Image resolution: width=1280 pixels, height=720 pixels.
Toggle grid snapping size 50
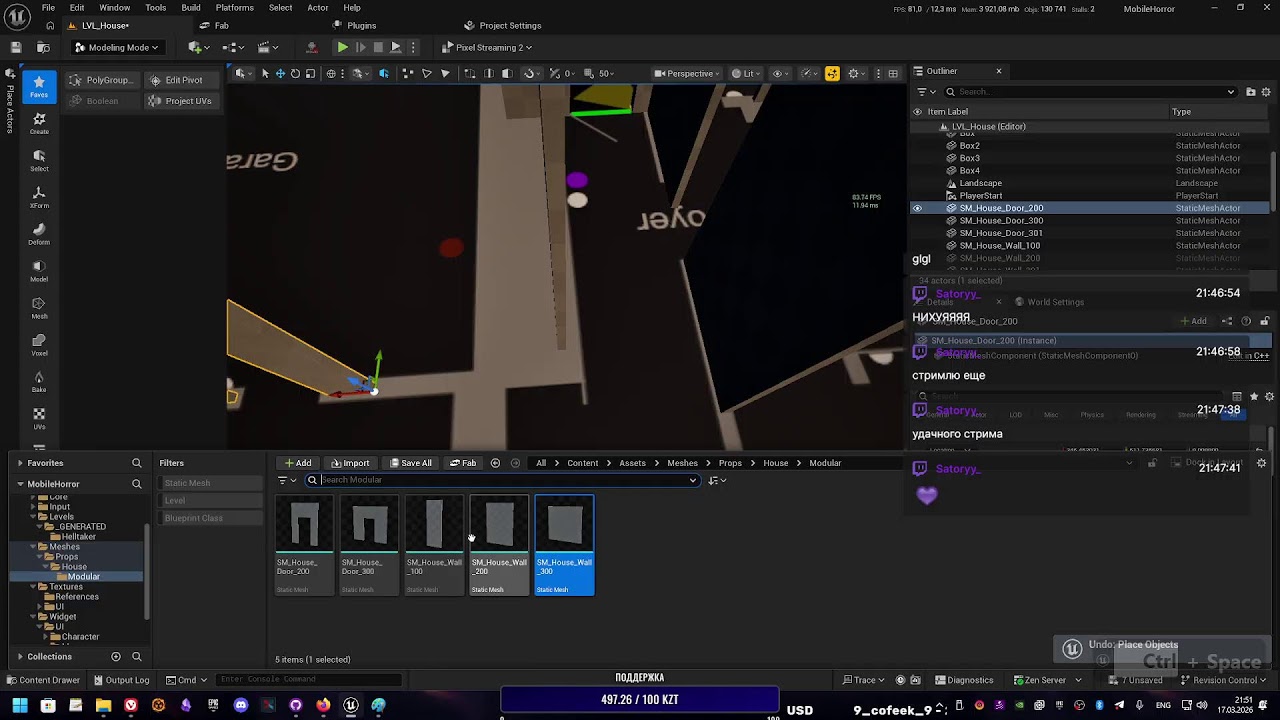tap(604, 73)
